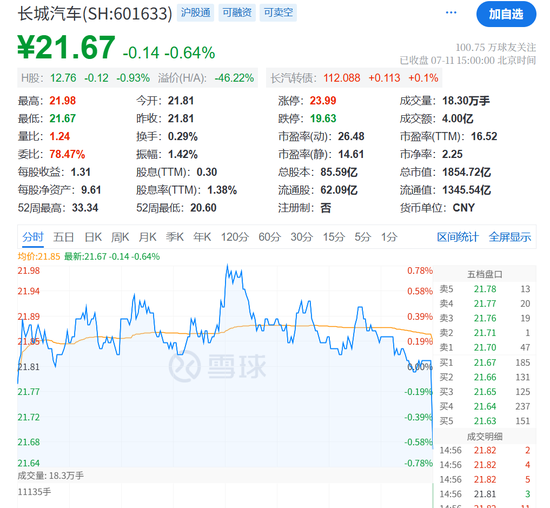Open the three-dot more options menu
This screenshot has width=550, height=508.
(x=451, y=13)
